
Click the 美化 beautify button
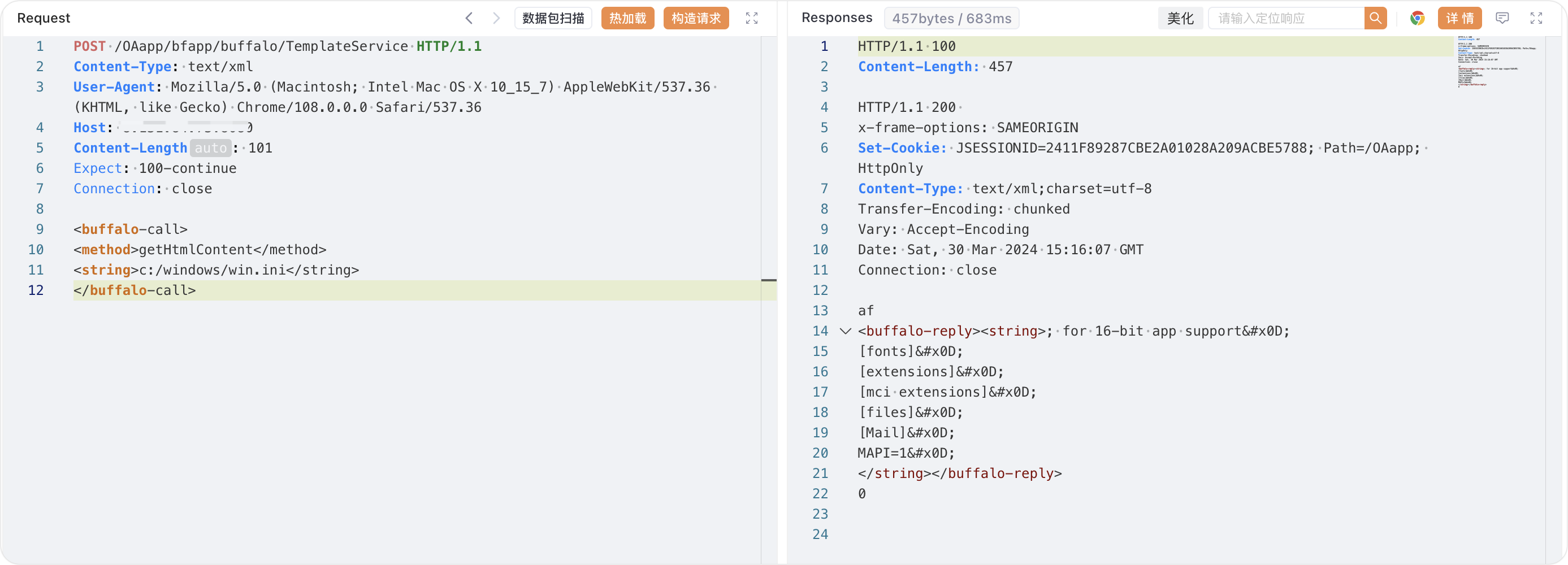[x=1180, y=18]
